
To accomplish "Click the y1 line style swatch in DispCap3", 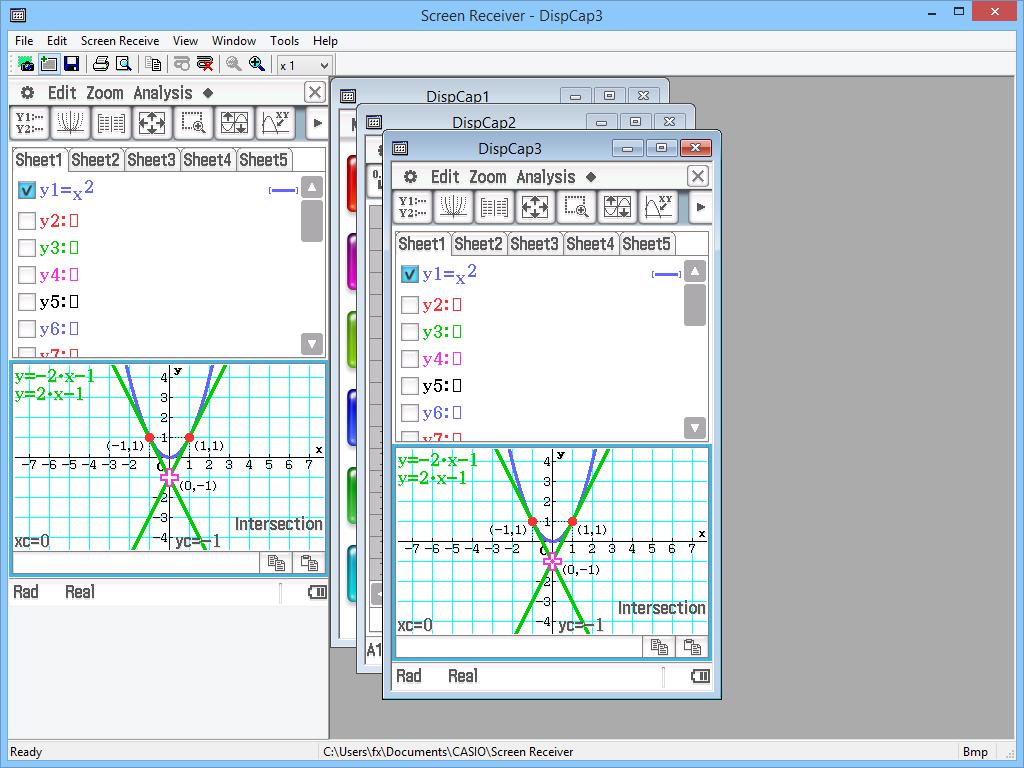I will coord(666,275).
